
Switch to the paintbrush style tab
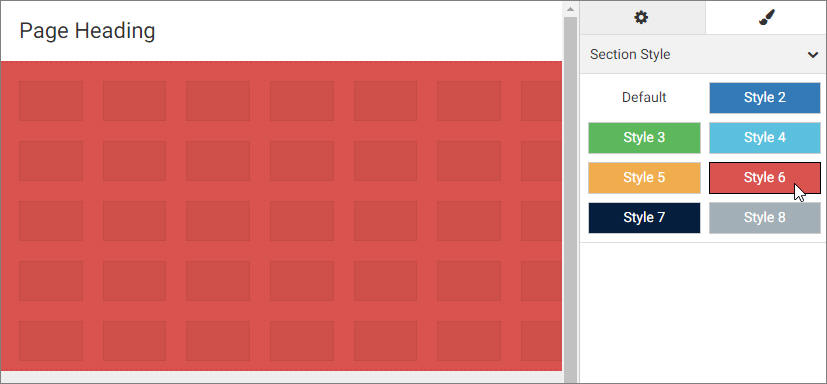[x=765, y=17]
